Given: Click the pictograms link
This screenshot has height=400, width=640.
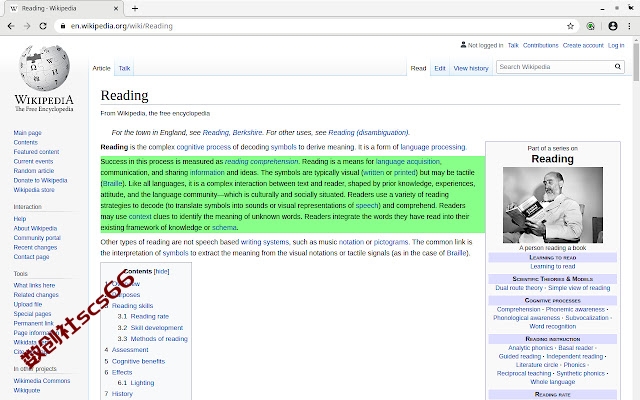Looking at the screenshot, I should tap(391, 242).
